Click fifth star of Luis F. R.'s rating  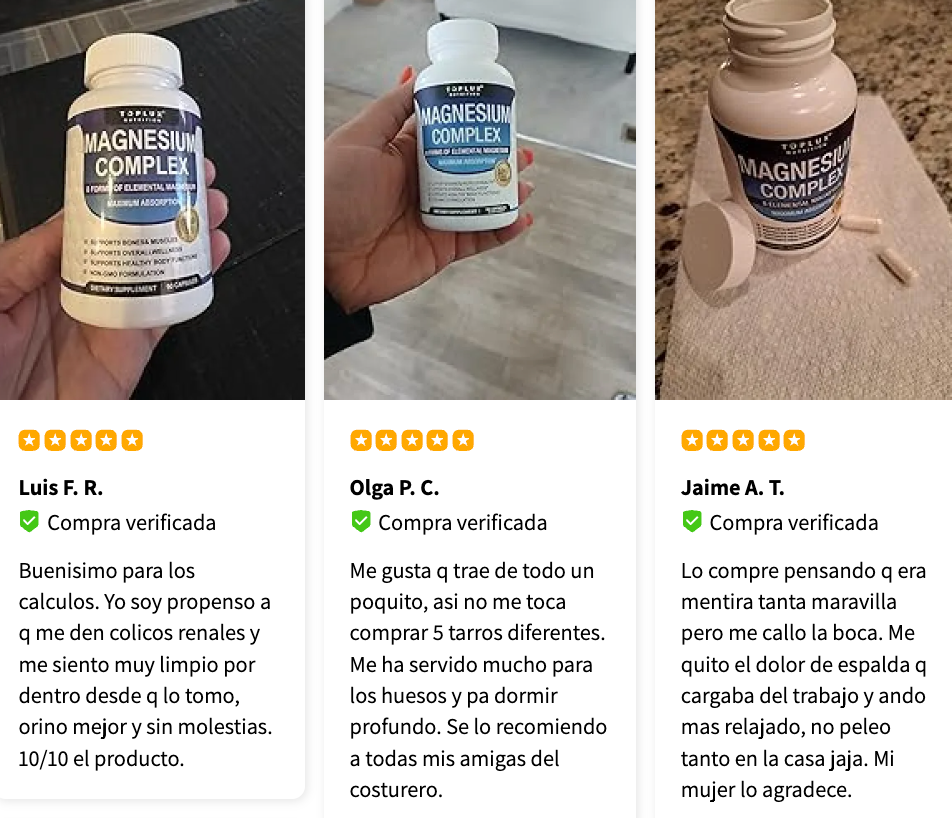pyautogui.click(x=132, y=440)
